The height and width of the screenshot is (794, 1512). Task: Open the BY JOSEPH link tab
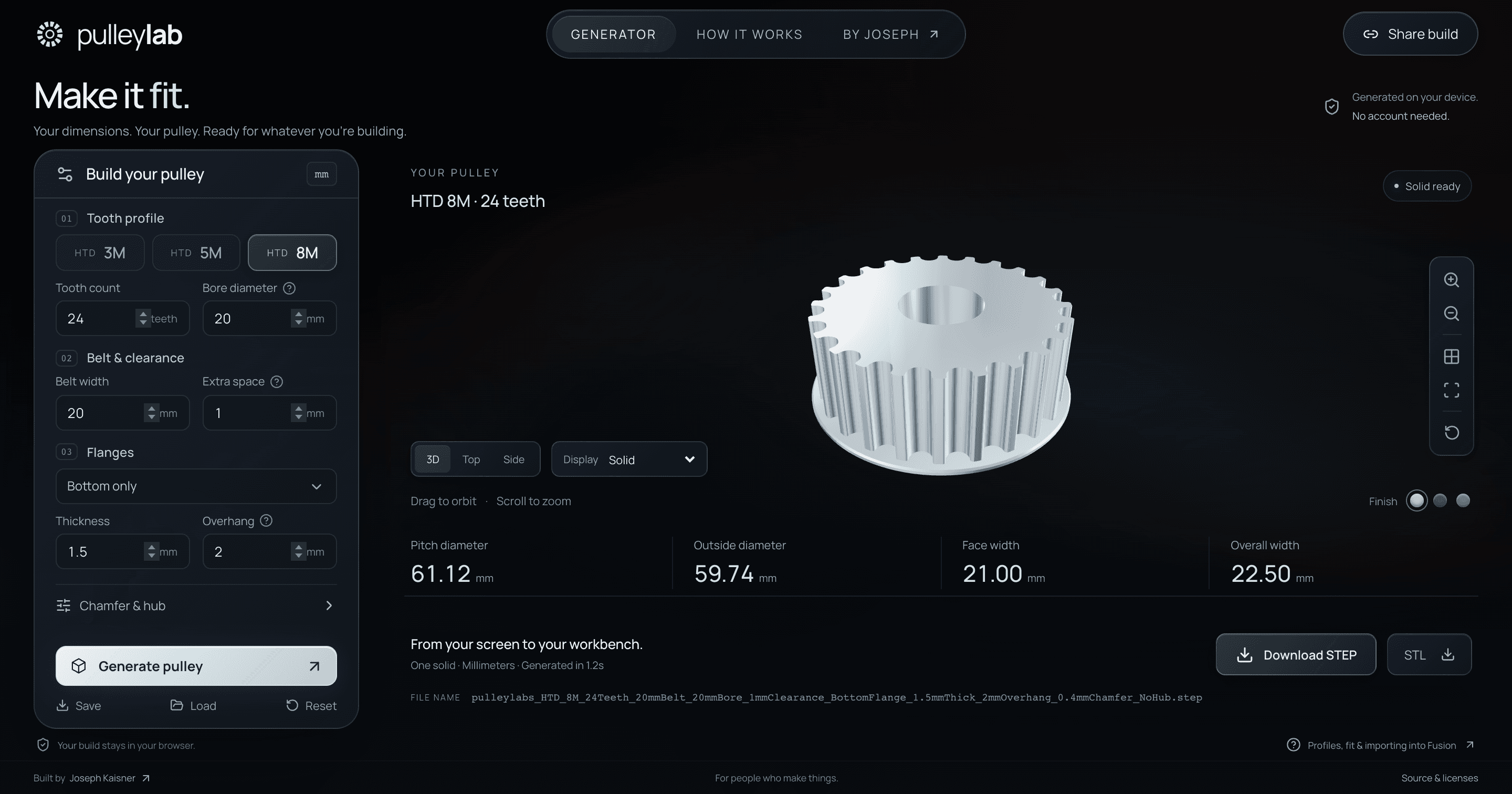pos(890,34)
